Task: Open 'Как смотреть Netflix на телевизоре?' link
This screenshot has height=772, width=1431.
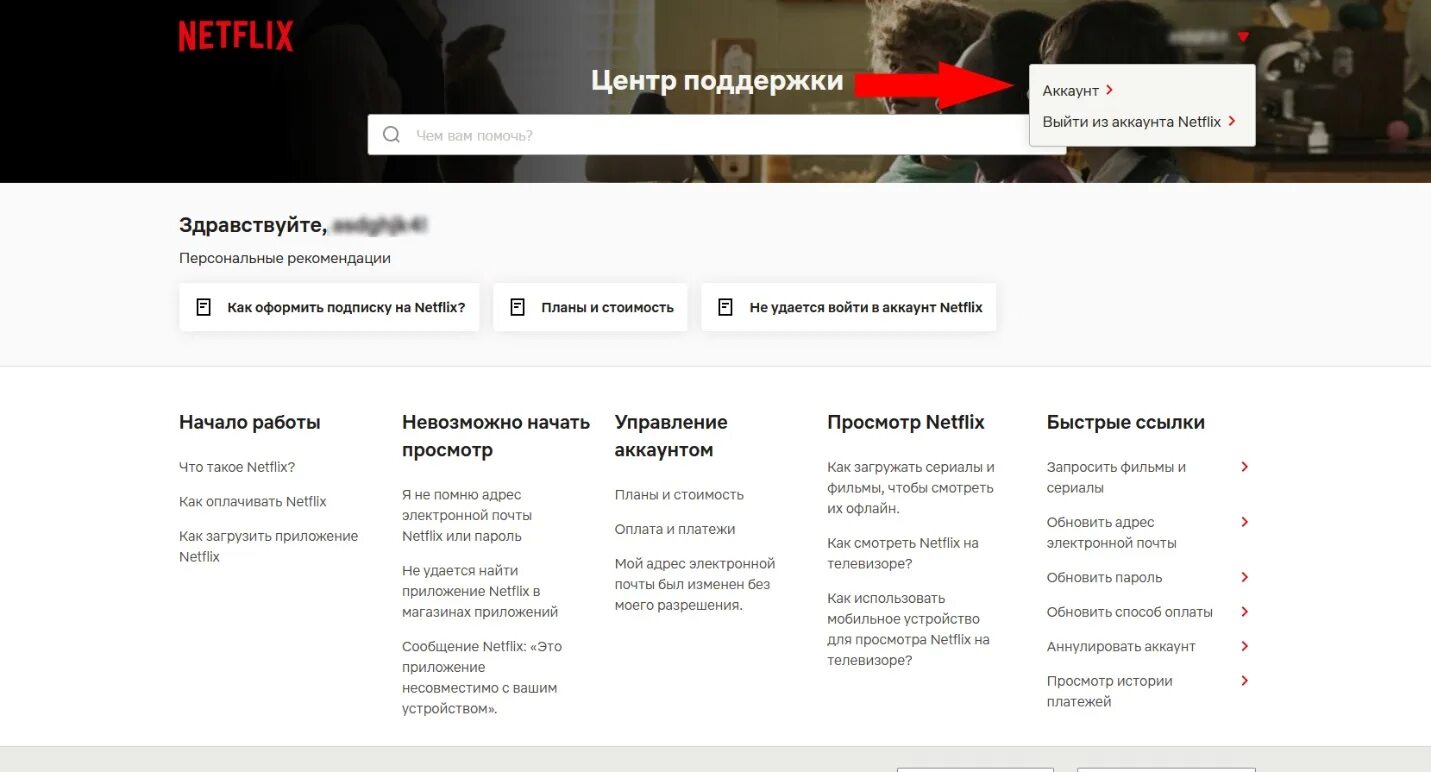Action: pos(903,553)
